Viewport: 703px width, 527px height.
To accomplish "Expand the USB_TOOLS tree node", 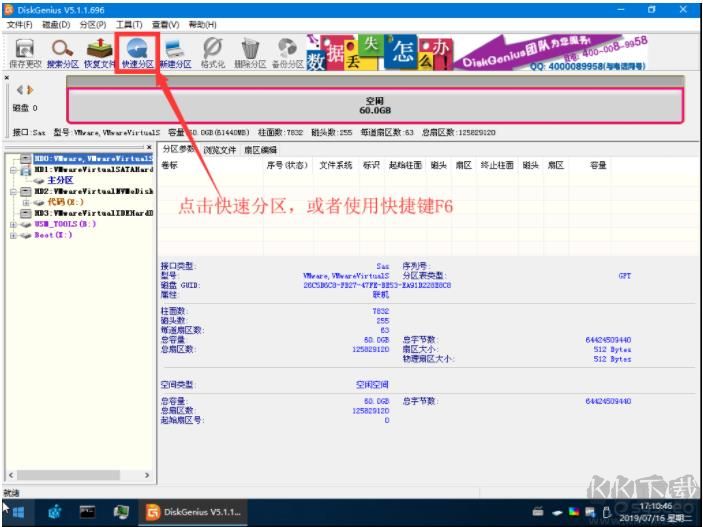I will pos(13,224).
